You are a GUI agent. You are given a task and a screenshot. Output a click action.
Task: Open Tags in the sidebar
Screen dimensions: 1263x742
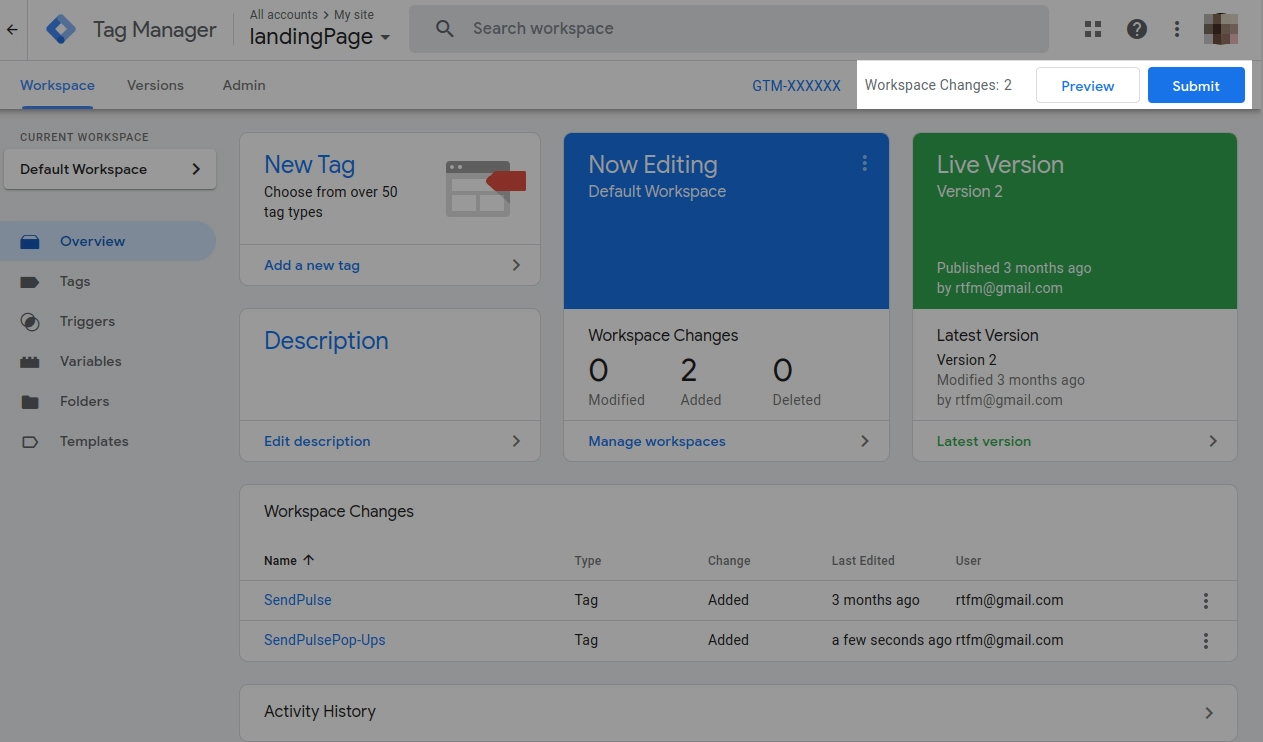[75, 281]
